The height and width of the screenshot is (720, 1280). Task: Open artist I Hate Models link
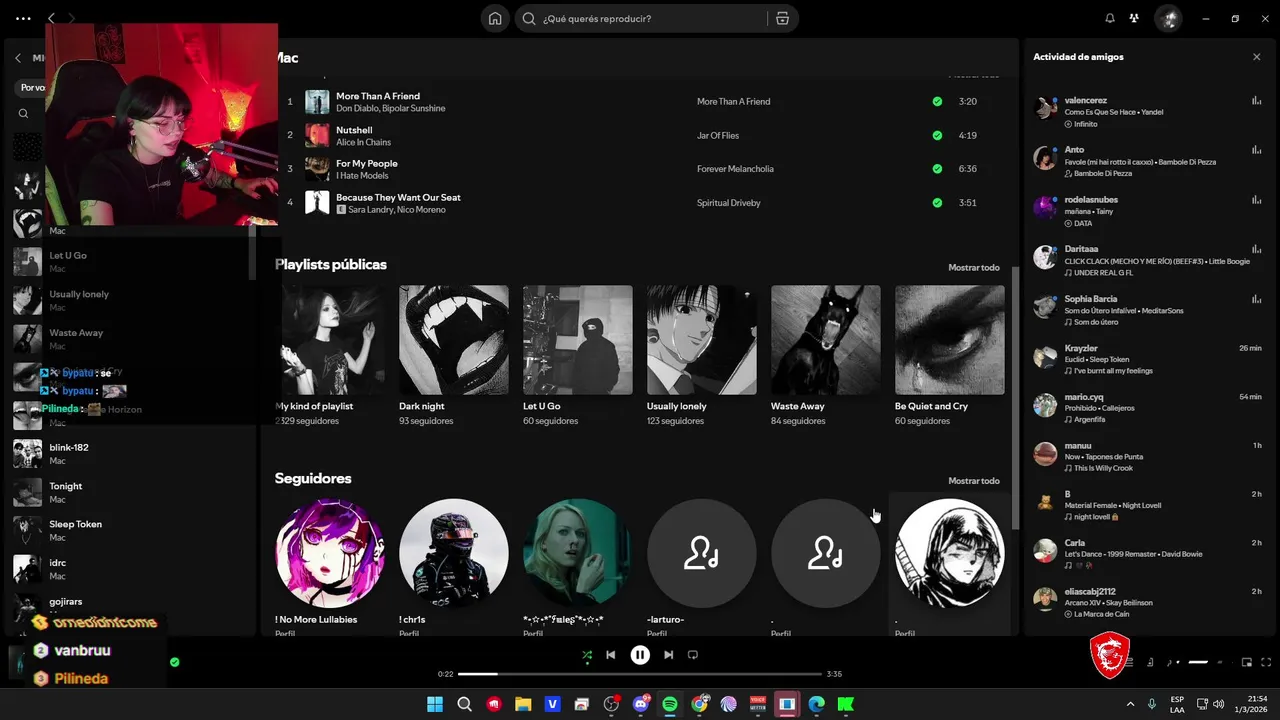tap(361, 176)
